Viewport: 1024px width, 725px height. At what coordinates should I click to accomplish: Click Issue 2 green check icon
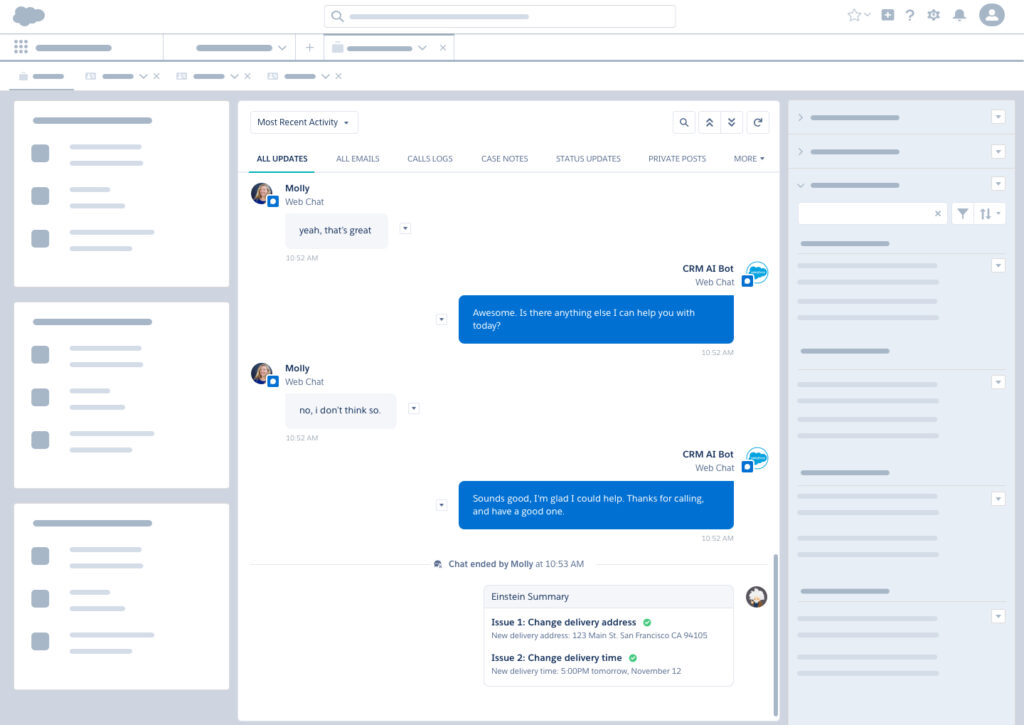click(x=633, y=658)
